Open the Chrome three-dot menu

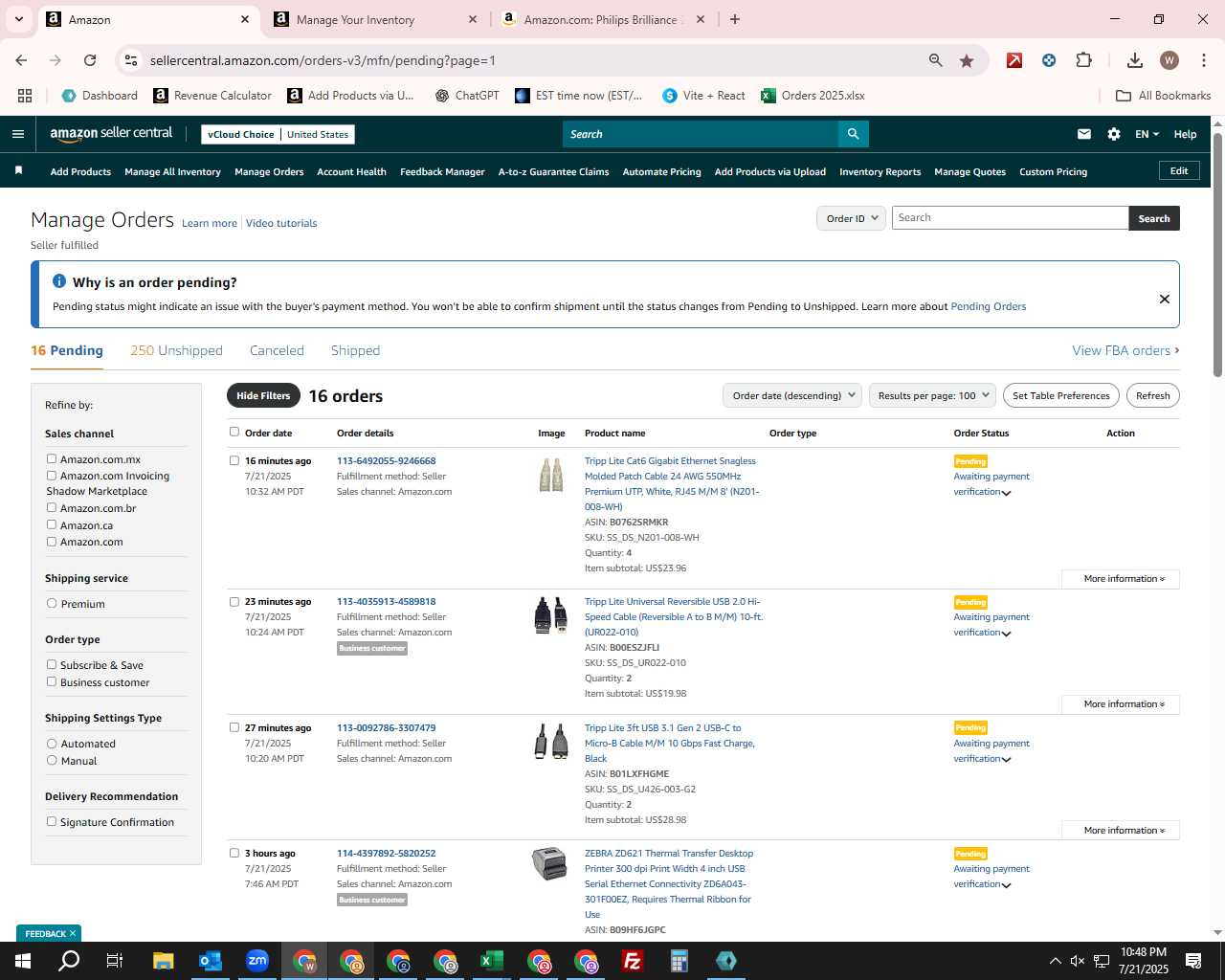click(1203, 60)
